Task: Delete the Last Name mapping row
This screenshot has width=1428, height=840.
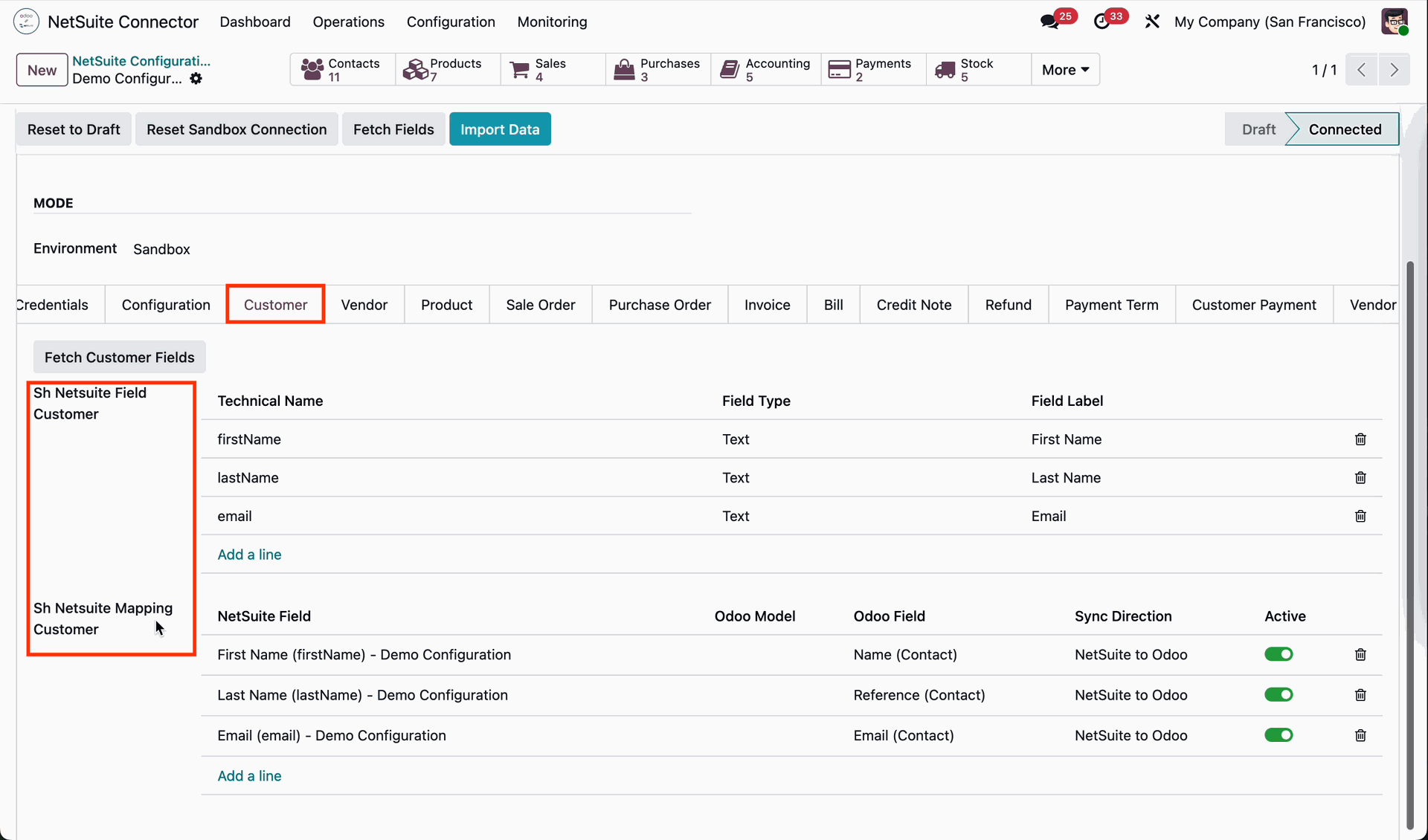Action: [x=1360, y=695]
